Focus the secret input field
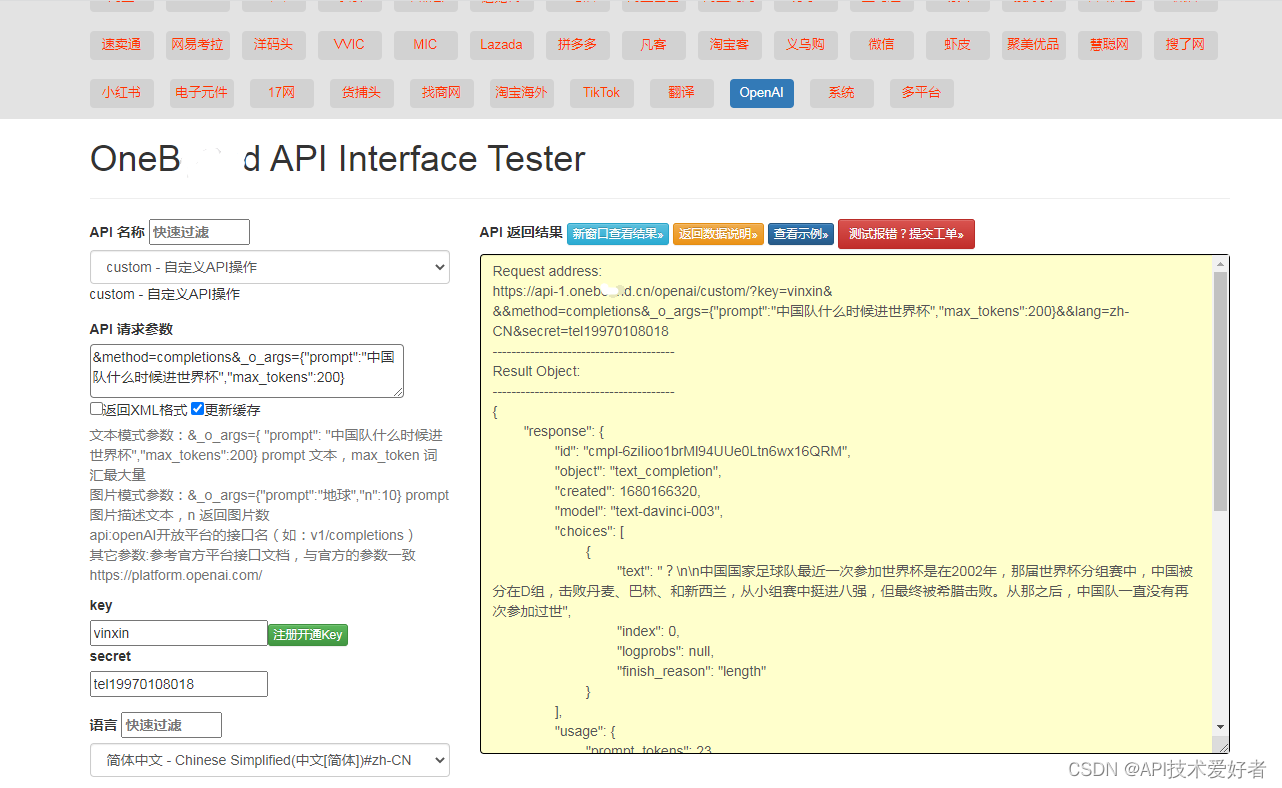Image resolution: width=1282 pixels, height=788 pixels. 179,684
